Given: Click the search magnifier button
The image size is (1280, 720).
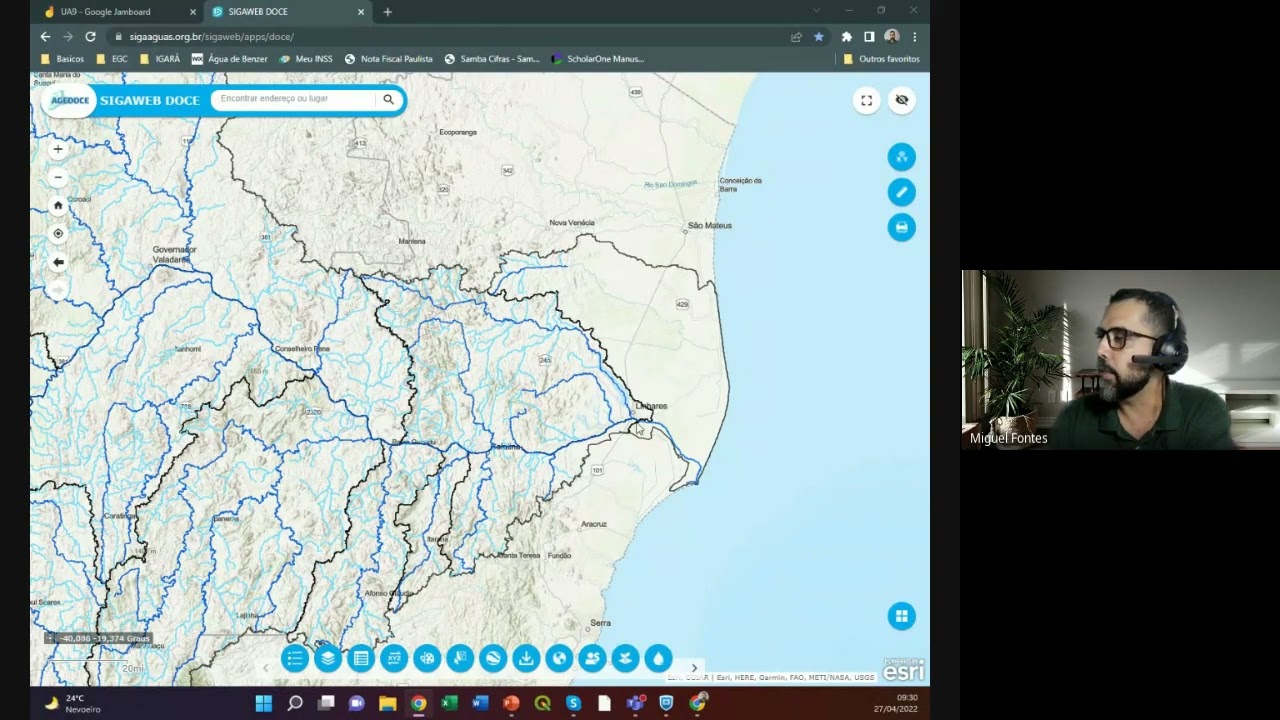Looking at the screenshot, I should click(389, 99).
